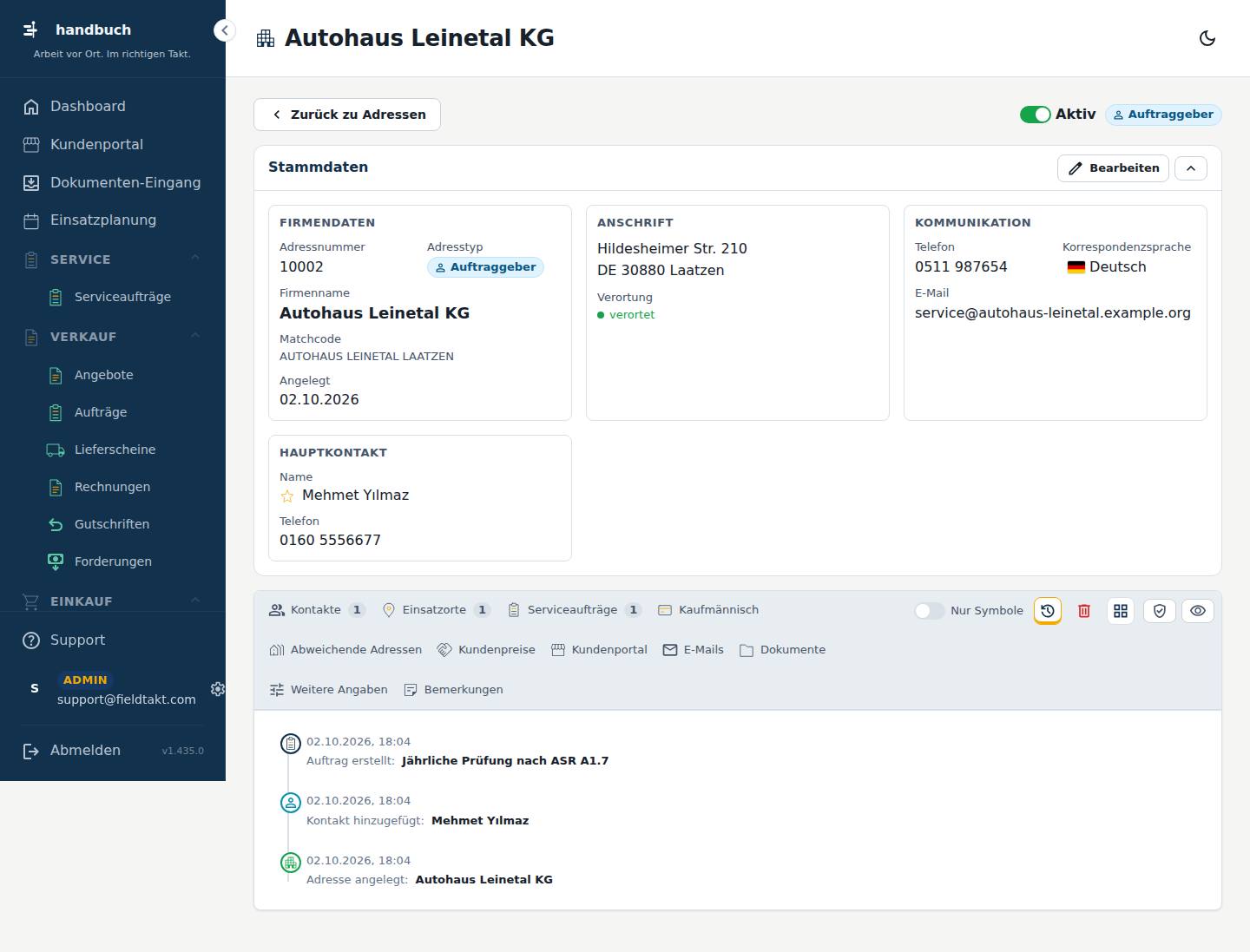
Task: Collapse the EINKAUF sidebar section
Action: 113,601
